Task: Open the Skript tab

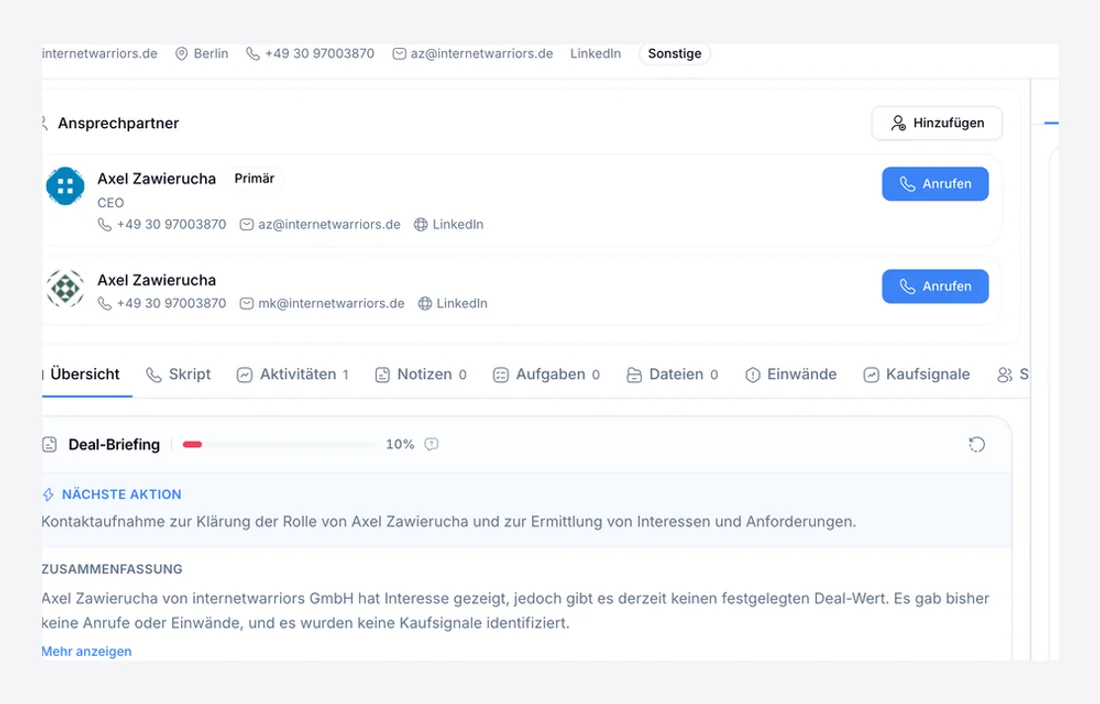Action: pos(178,374)
